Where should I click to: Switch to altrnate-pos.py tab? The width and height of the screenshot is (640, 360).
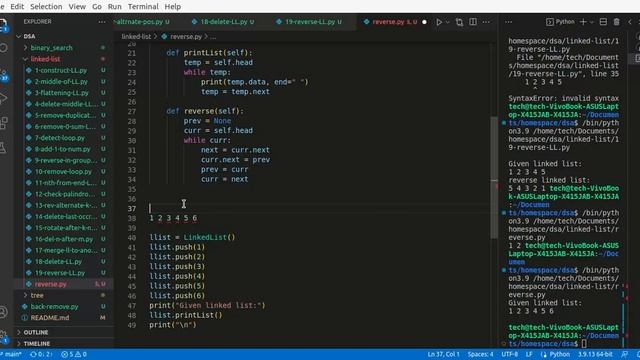(141, 22)
